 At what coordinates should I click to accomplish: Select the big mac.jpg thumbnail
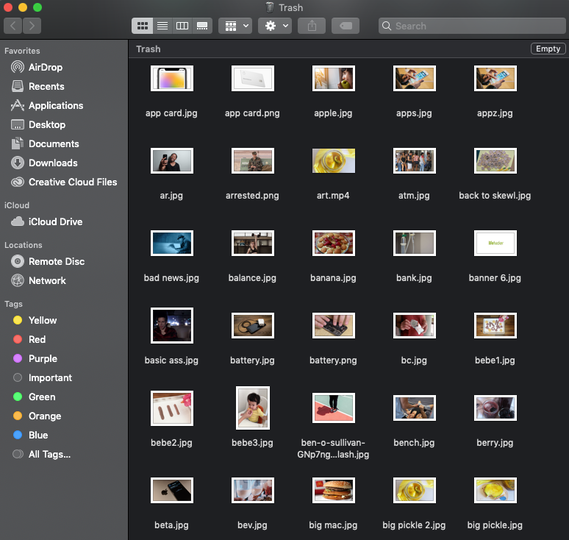[333, 490]
